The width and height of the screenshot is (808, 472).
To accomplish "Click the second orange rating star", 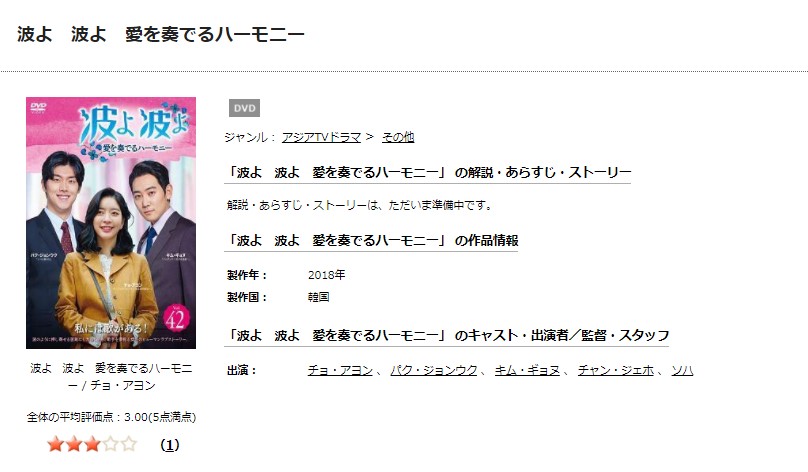I will 74,444.
